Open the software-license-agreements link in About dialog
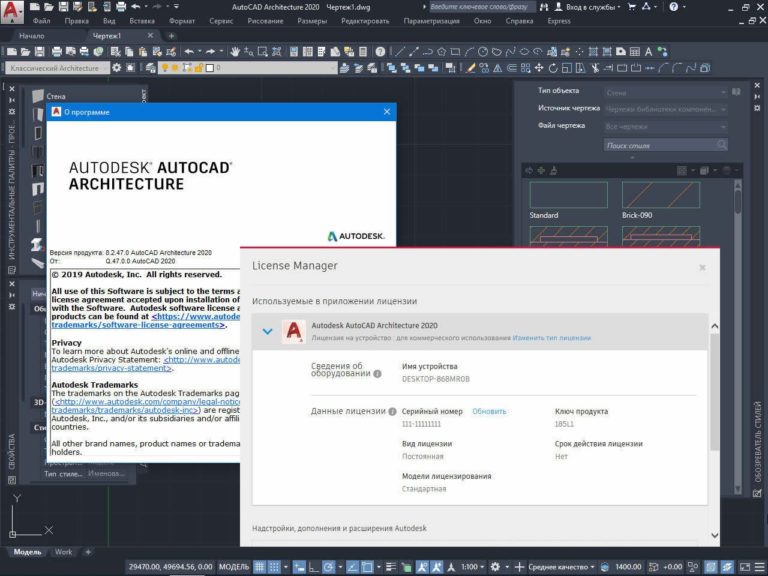 [138, 325]
